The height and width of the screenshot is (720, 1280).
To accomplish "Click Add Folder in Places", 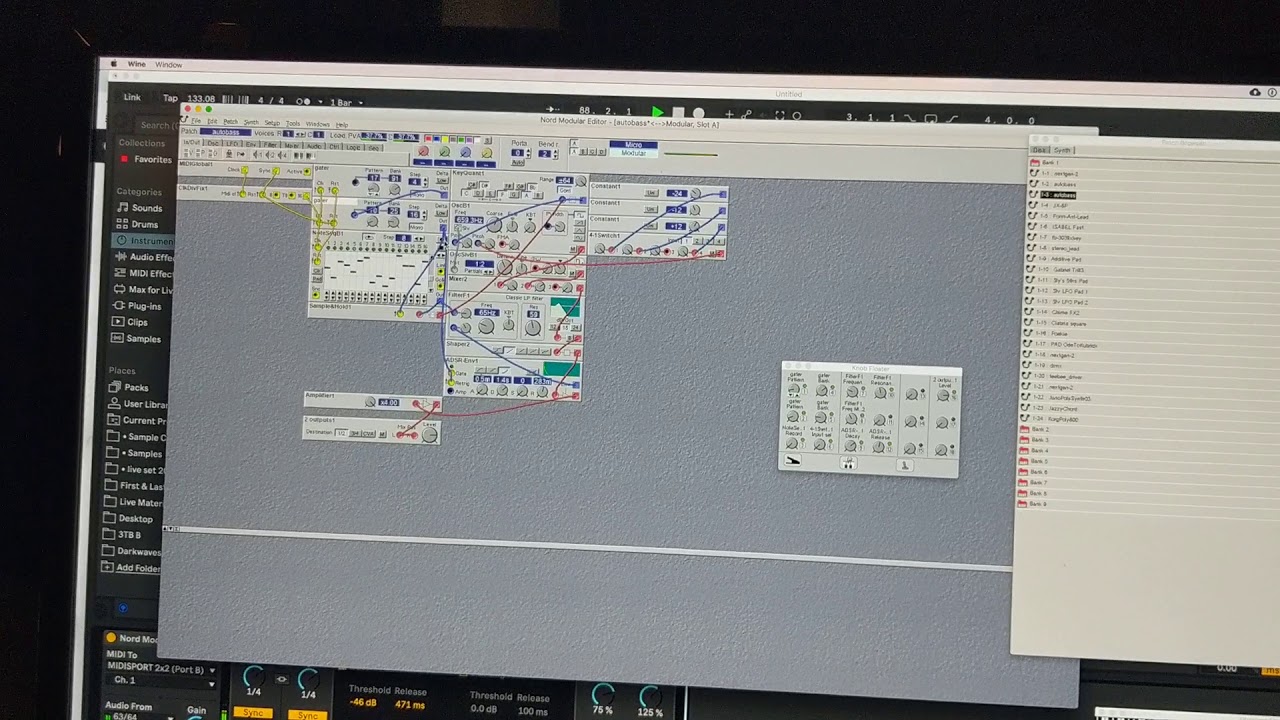I will click(137, 568).
